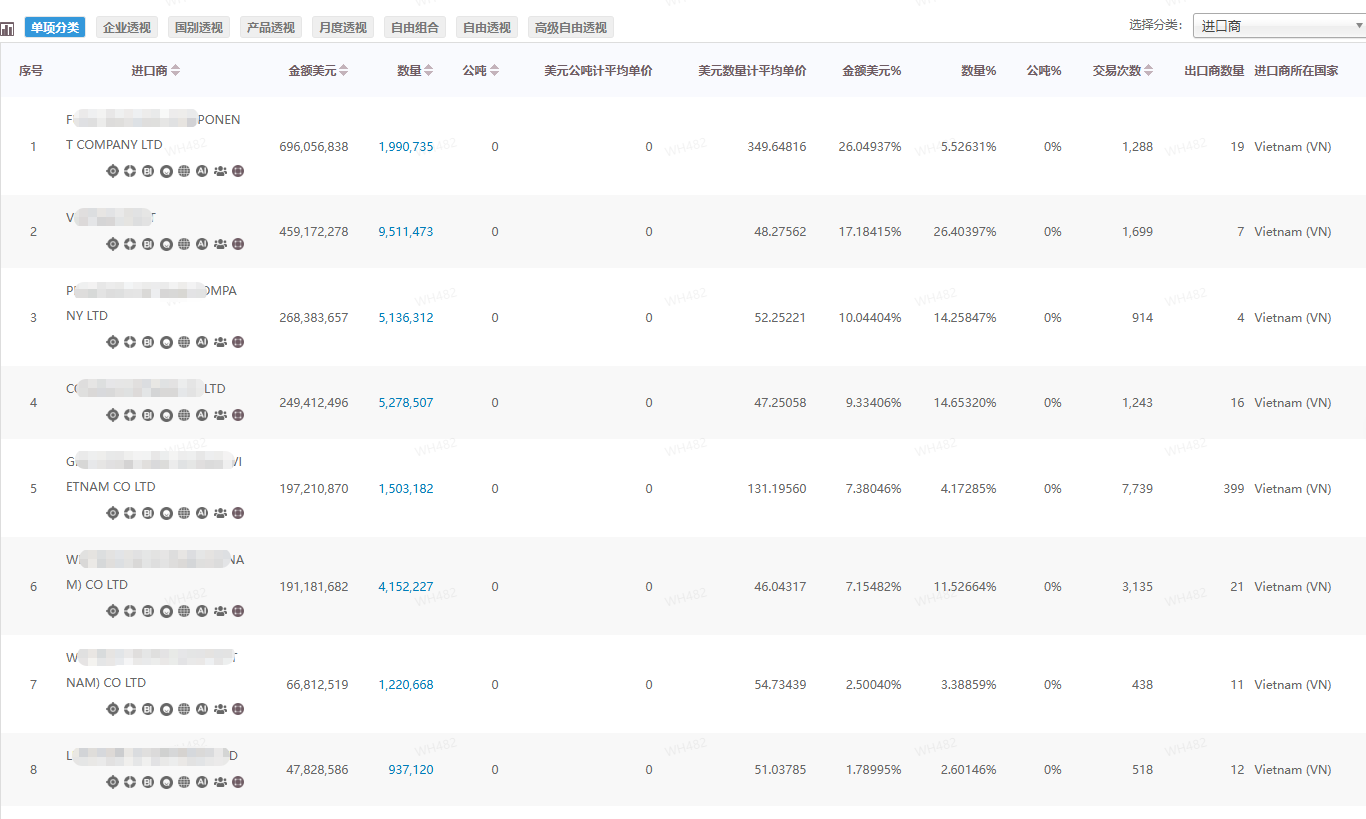Image resolution: width=1366 pixels, height=819 pixels.
Task: Select the target locate icon under row 4
Action: pos(112,414)
